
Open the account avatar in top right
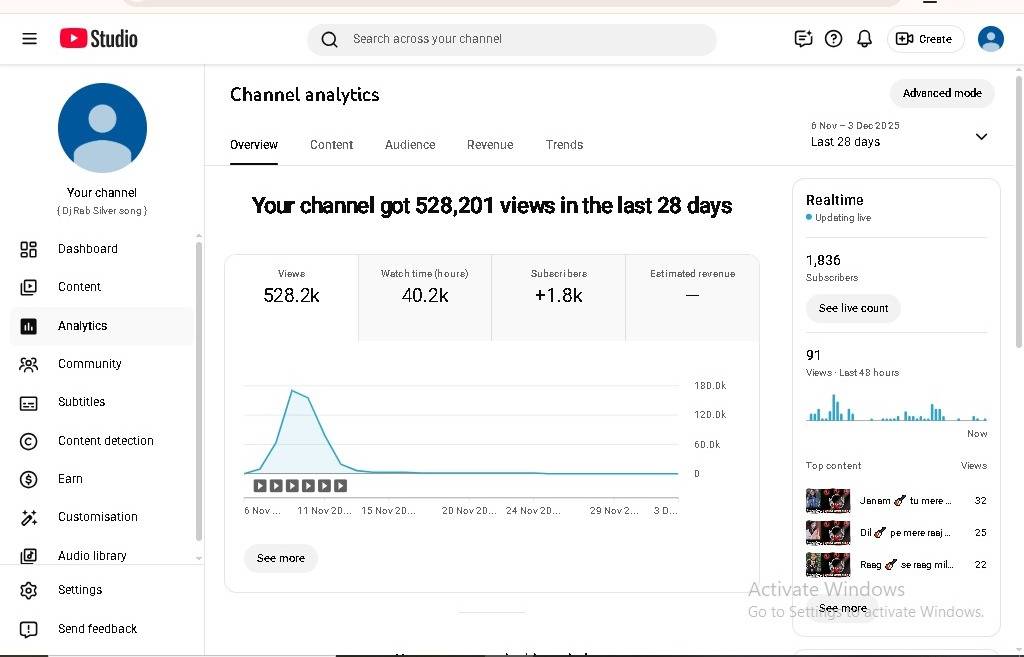(x=990, y=39)
